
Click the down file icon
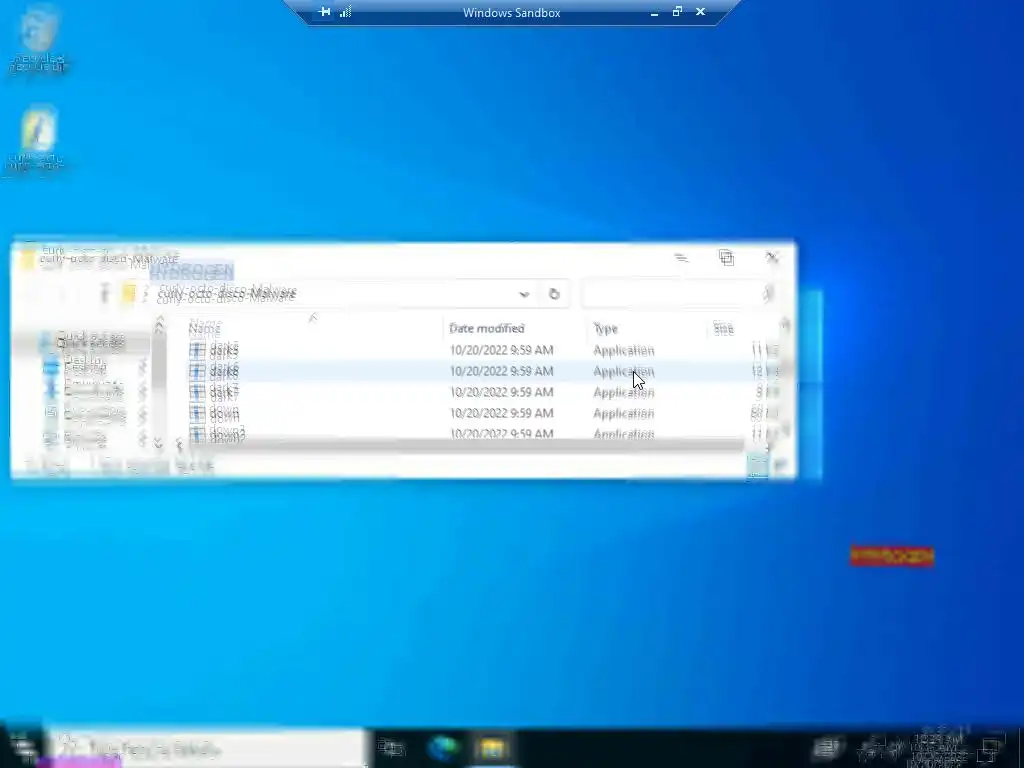coord(197,413)
